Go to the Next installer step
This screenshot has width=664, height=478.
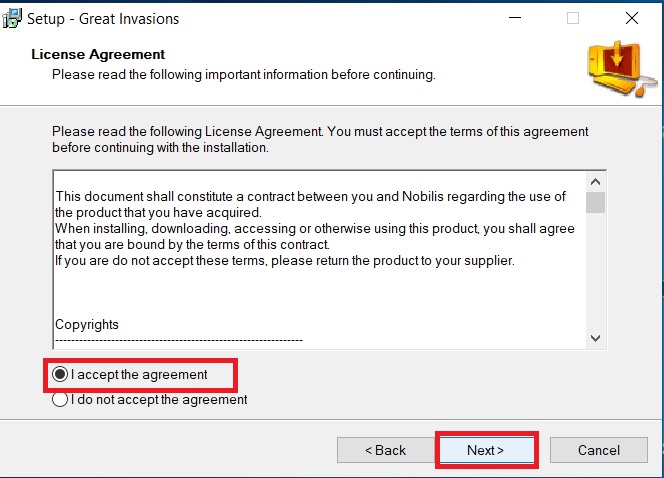(x=486, y=450)
